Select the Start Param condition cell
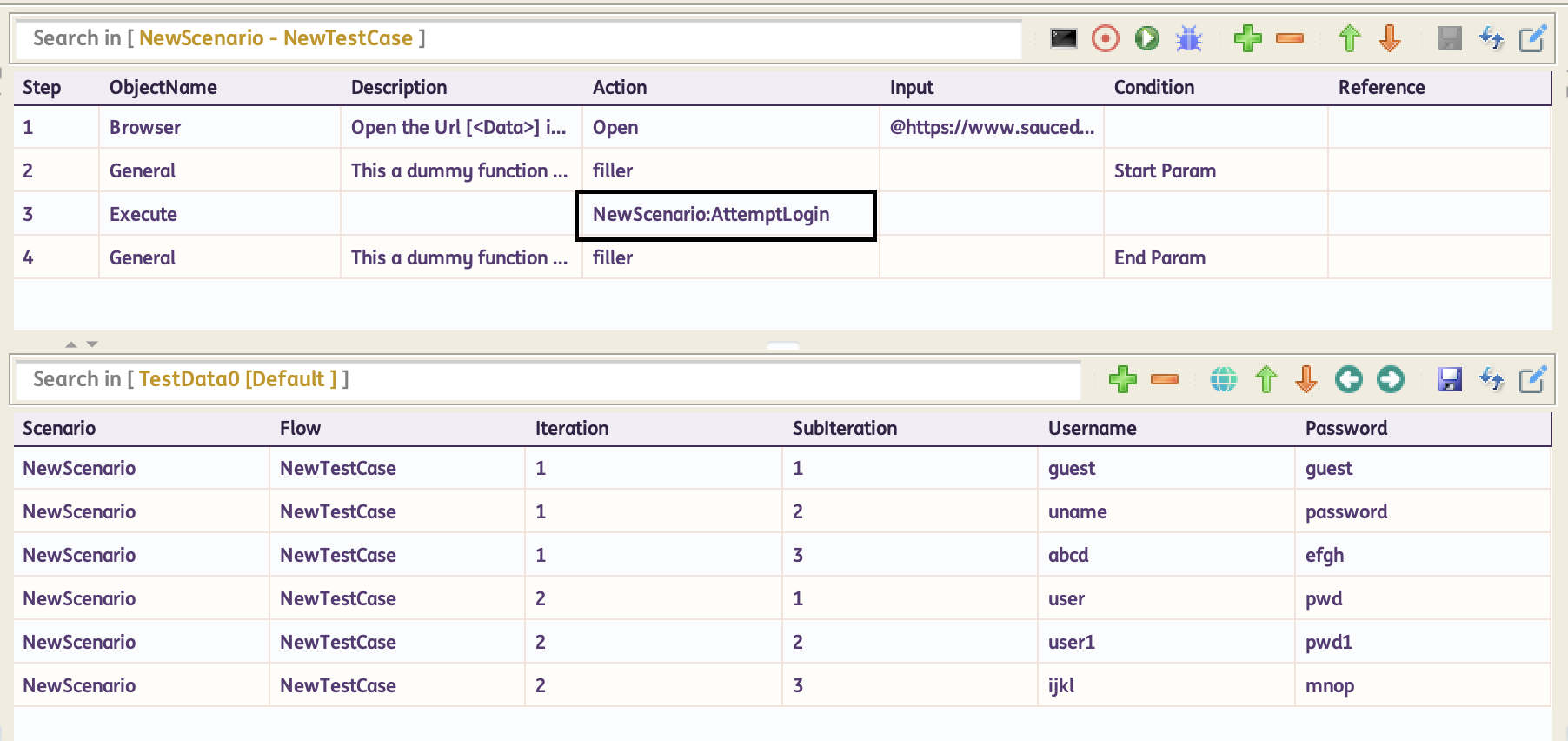Viewport: 1568px width, 741px height. coord(1216,170)
